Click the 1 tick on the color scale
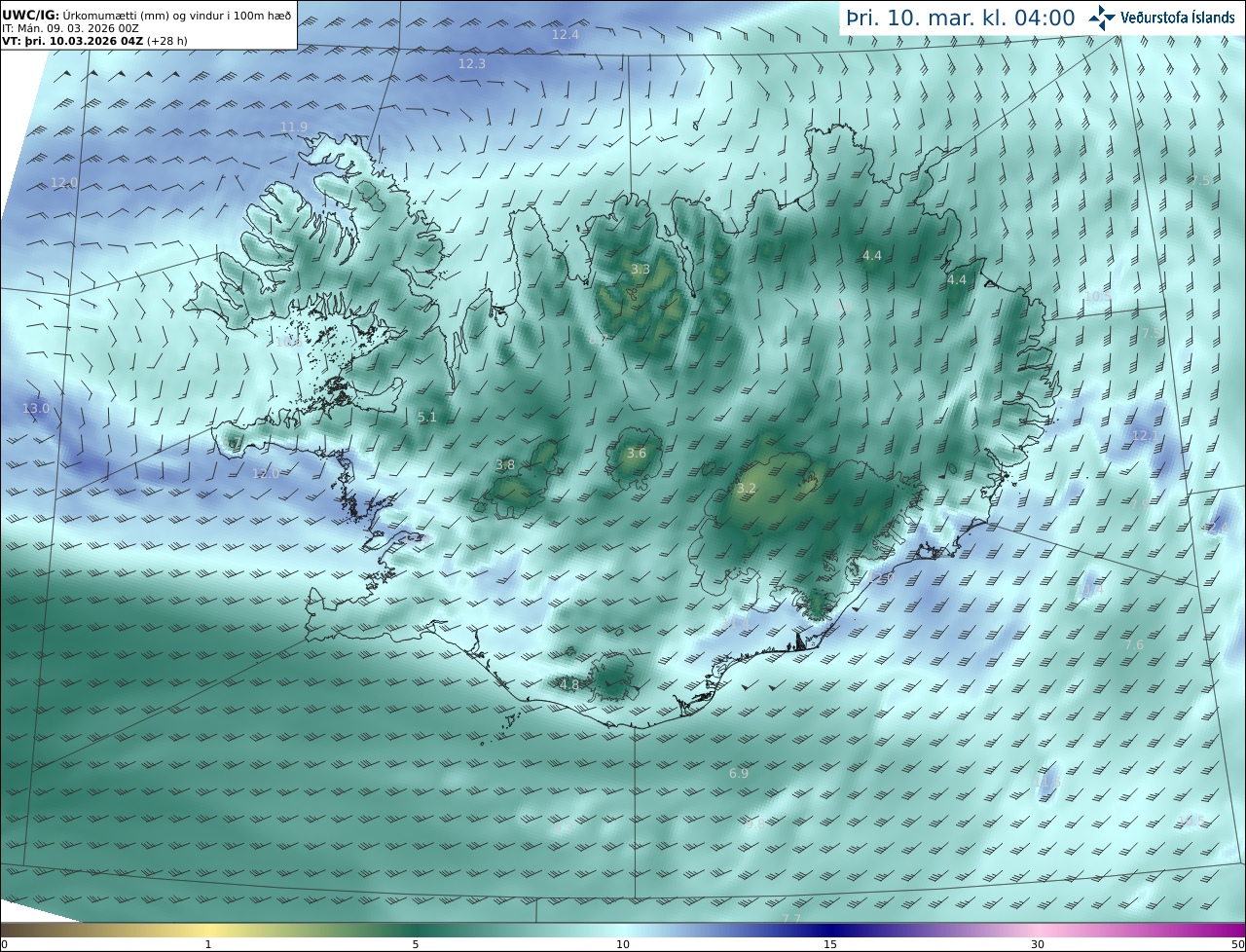 [208, 944]
